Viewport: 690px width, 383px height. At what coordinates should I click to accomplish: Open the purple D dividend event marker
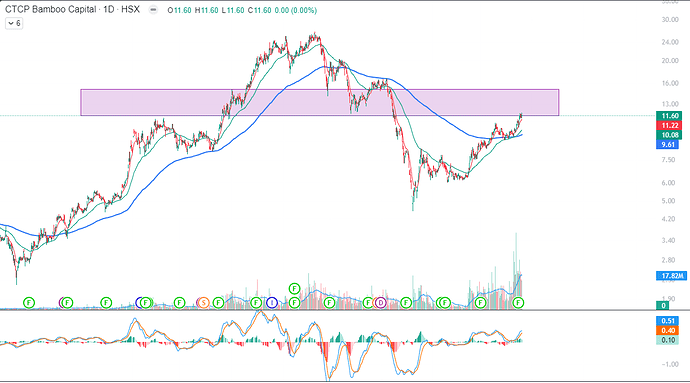pos(380,302)
